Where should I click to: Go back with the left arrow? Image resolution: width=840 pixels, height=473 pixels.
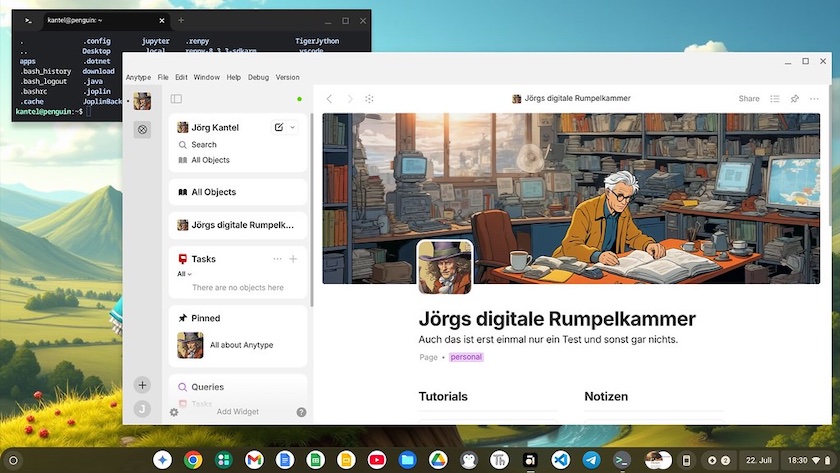(x=329, y=99)
